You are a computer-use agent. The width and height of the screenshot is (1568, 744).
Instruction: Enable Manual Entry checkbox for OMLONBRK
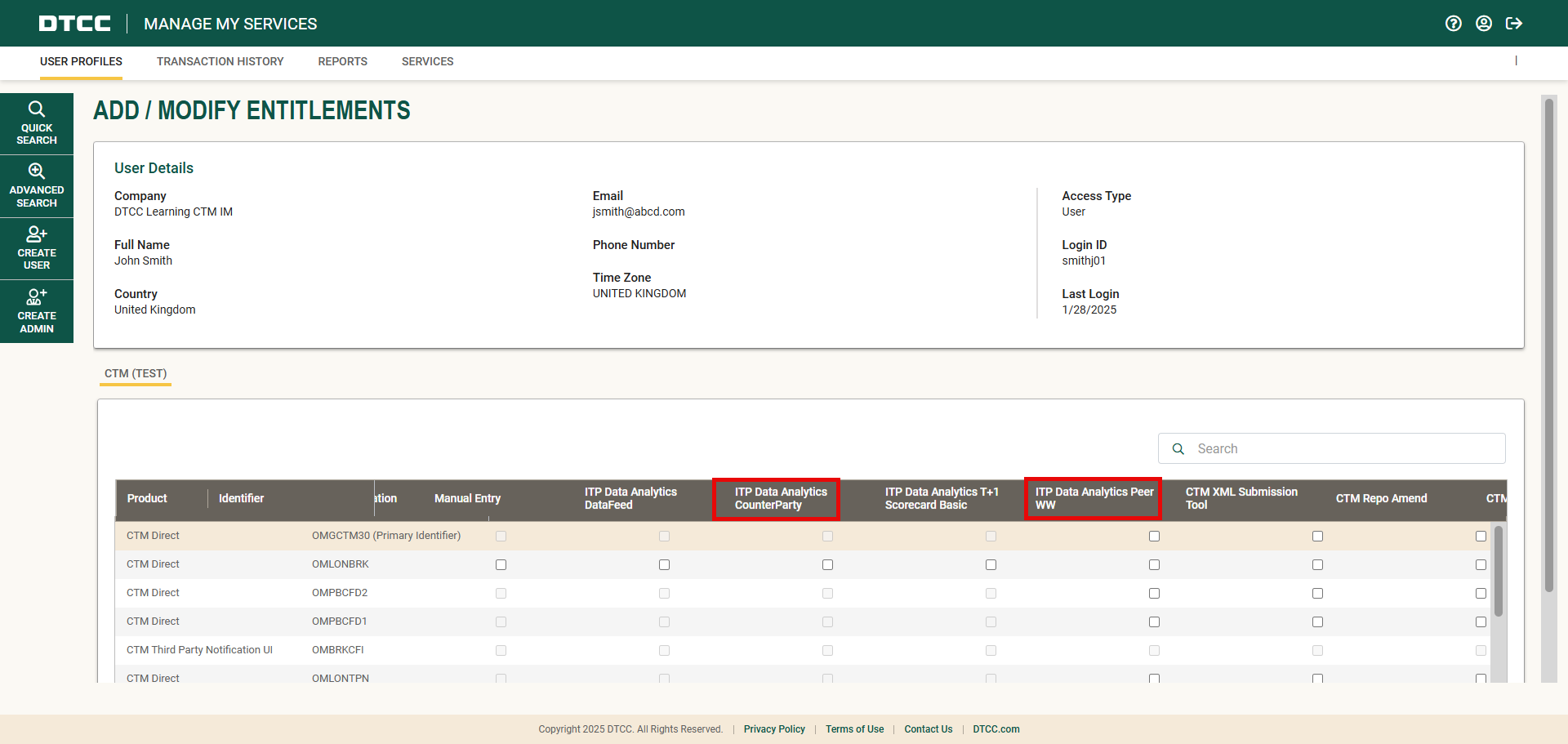[x=501, y=565]
